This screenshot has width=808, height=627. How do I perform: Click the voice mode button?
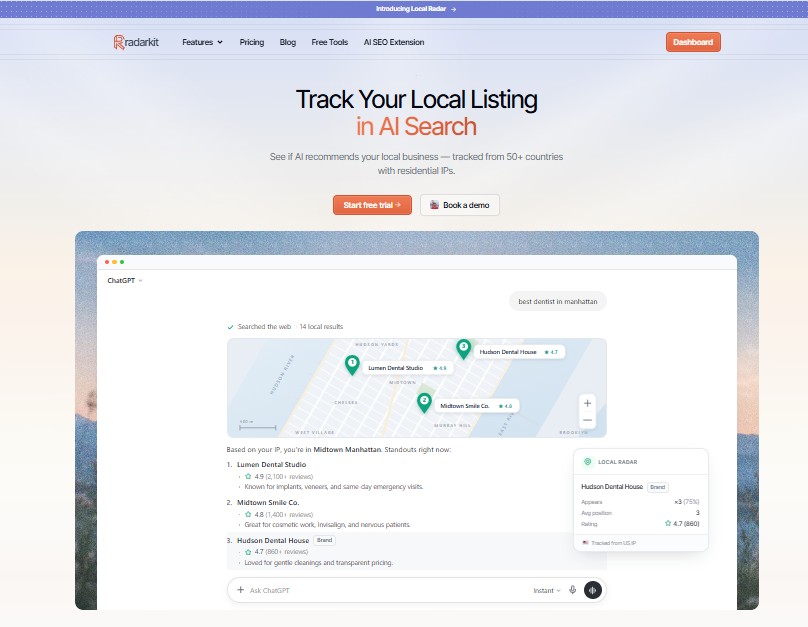click(593, 590)
